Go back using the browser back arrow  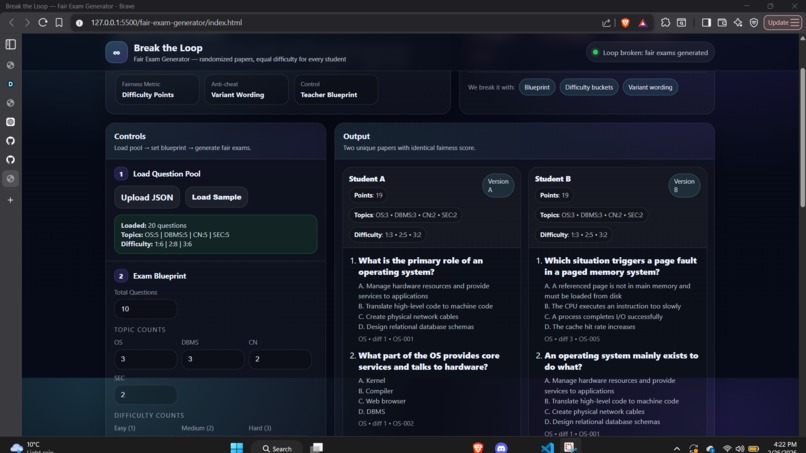(x=11, y=23)
